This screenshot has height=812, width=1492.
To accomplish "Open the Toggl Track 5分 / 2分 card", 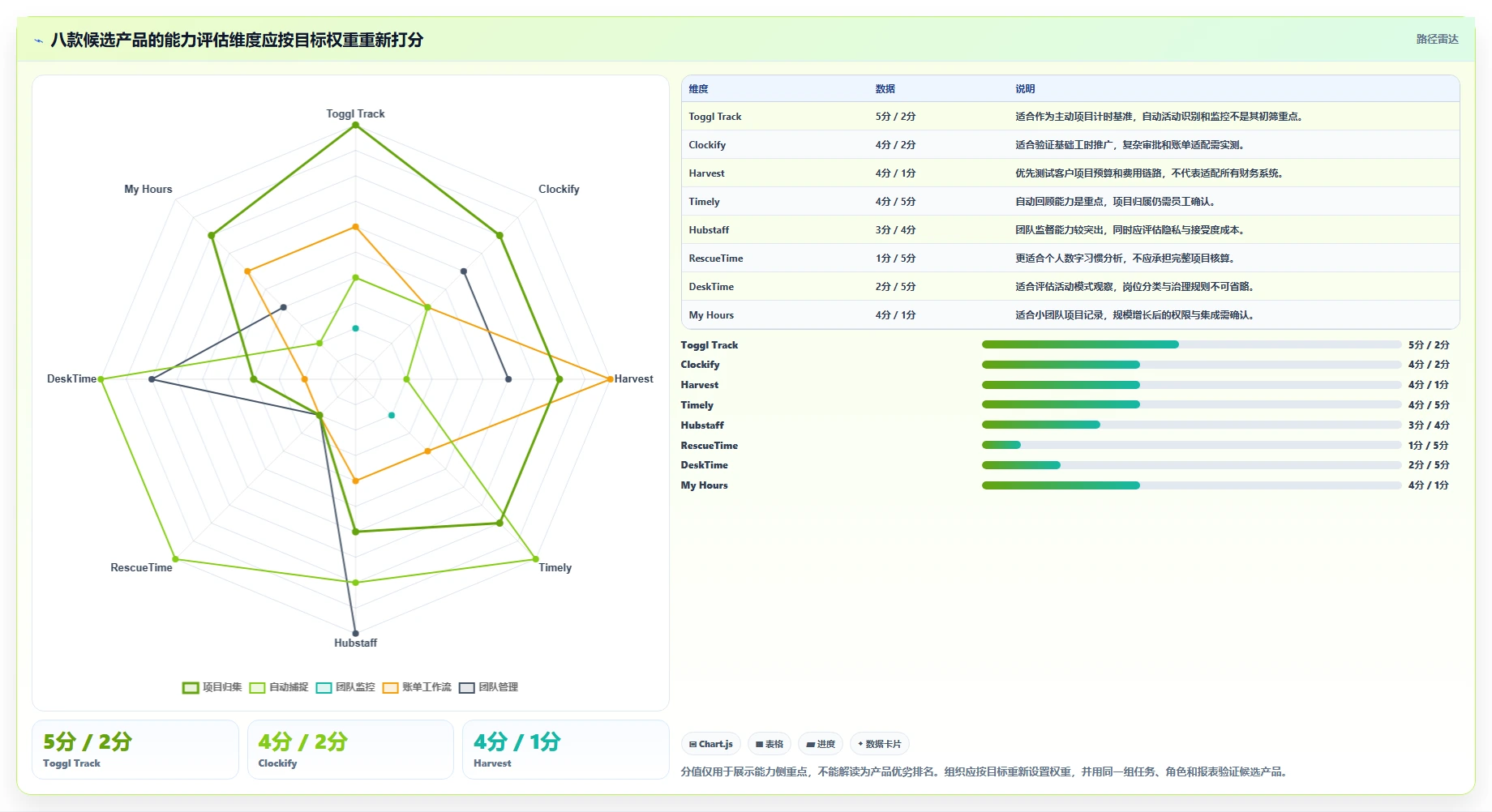I will (x=135, y=750).
